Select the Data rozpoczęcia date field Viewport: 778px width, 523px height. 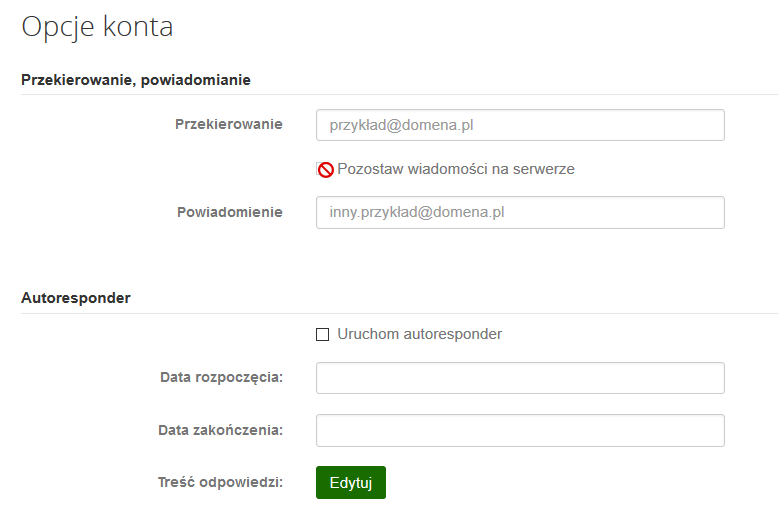point(520,378)
